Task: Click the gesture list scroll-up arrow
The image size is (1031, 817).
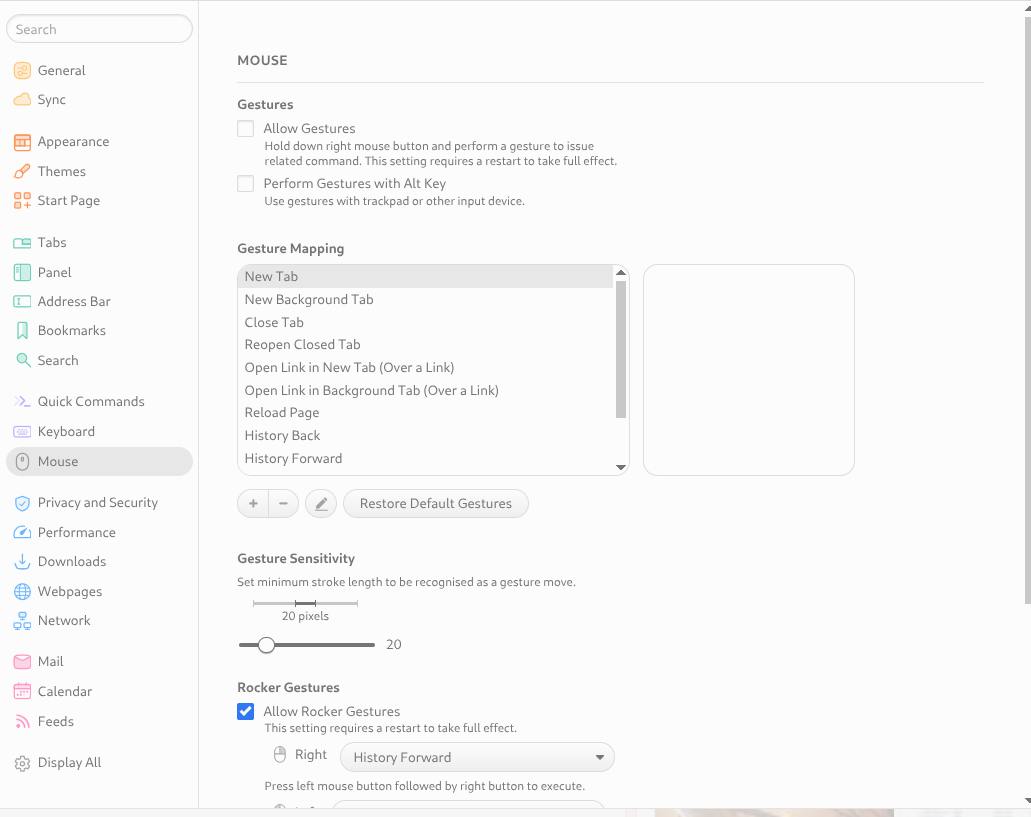Action: pyautogui.click(x=621, y=272)
